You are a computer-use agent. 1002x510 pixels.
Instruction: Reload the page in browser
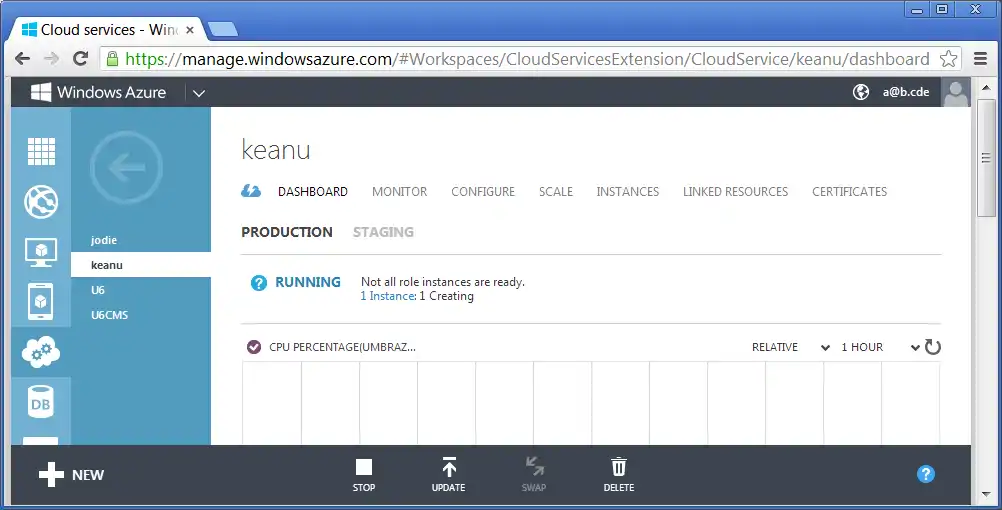(81, 59)
